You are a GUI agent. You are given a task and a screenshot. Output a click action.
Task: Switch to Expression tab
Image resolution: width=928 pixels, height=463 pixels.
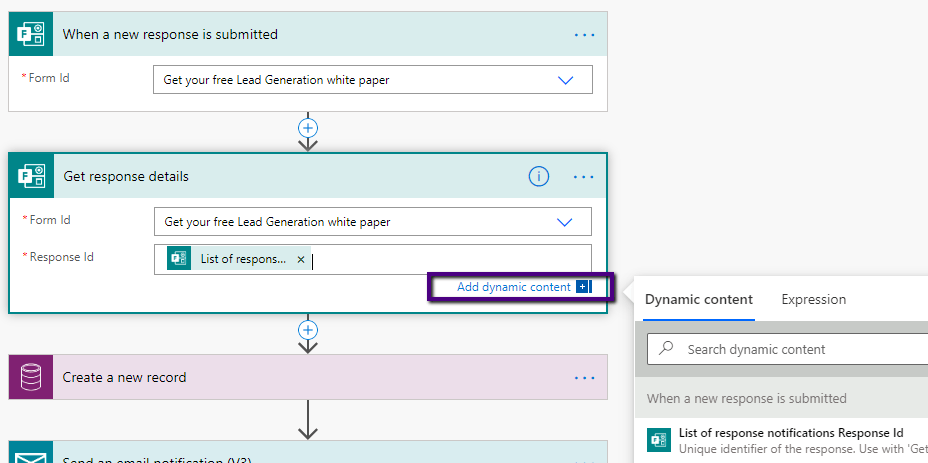click(813, 299)
